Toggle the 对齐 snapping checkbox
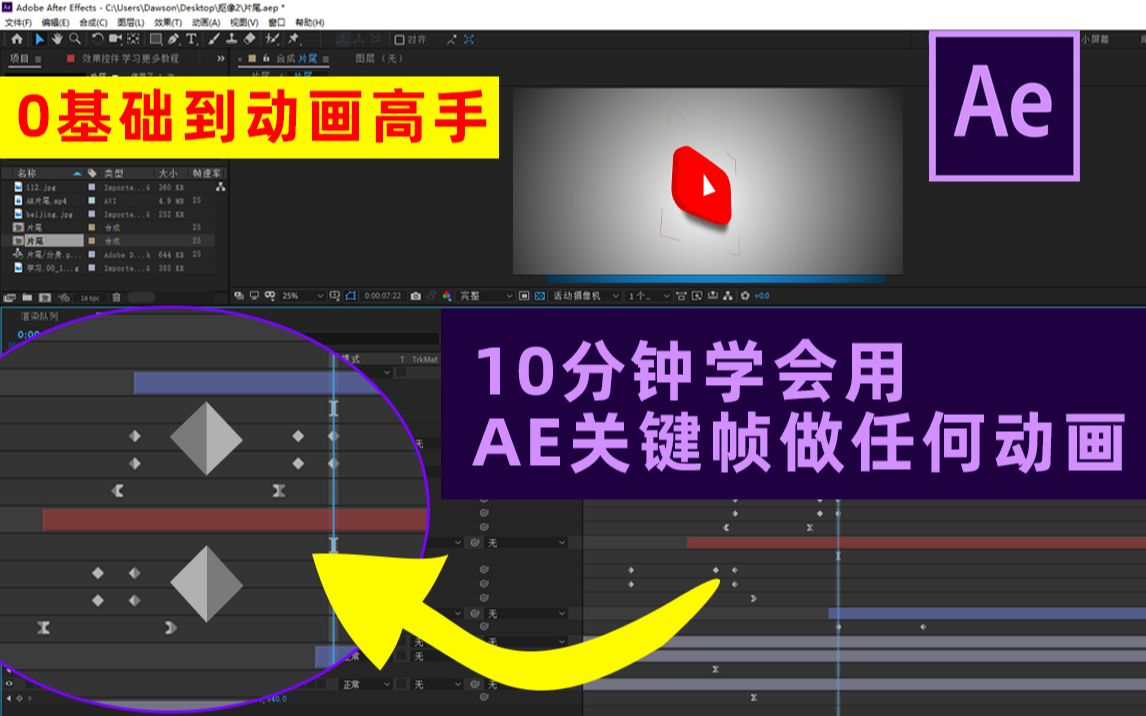 point(399,39)
